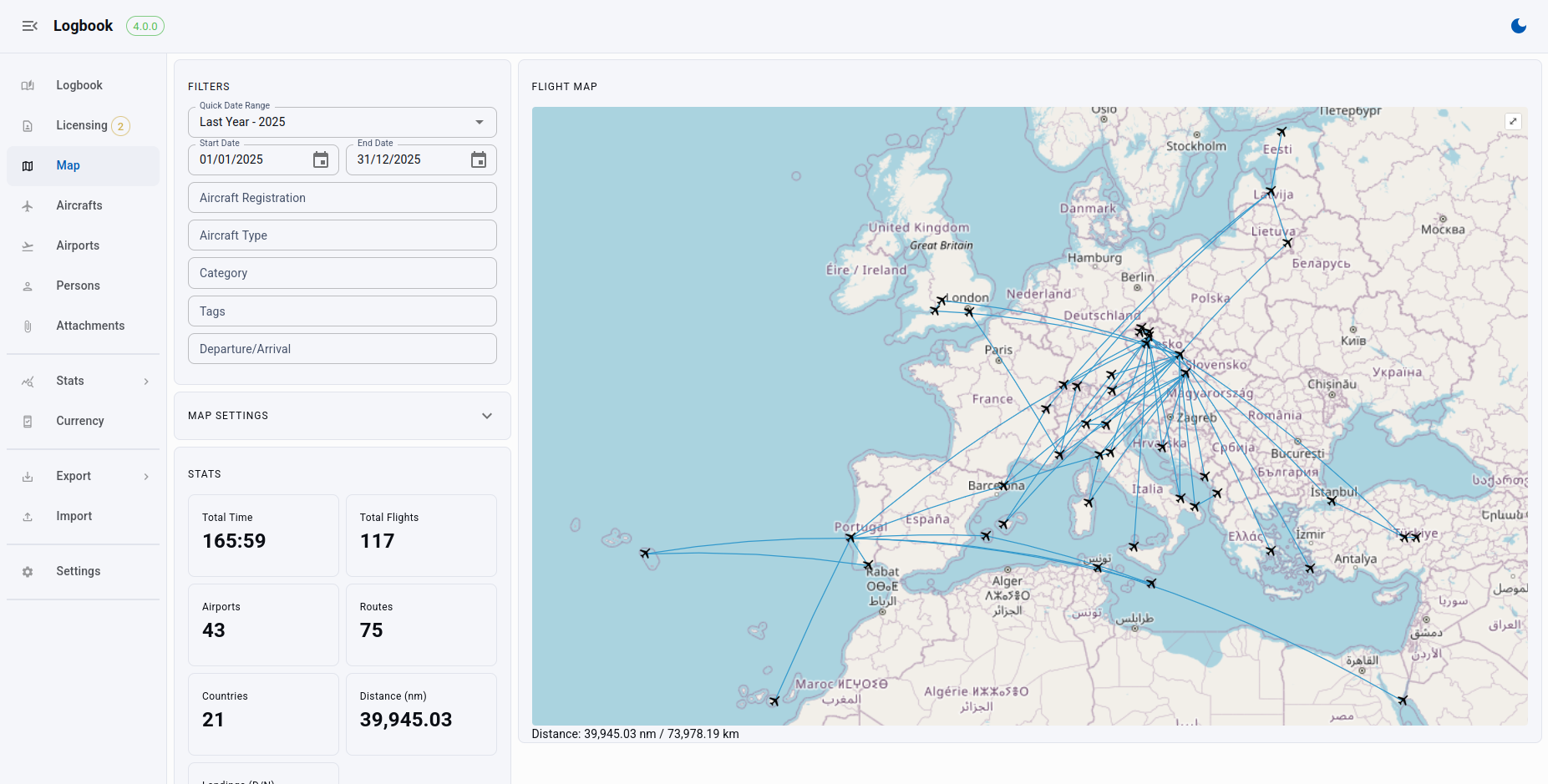Screen dimensions: 1548x784
Task: Click the Countries count 21
Action: 213,720
